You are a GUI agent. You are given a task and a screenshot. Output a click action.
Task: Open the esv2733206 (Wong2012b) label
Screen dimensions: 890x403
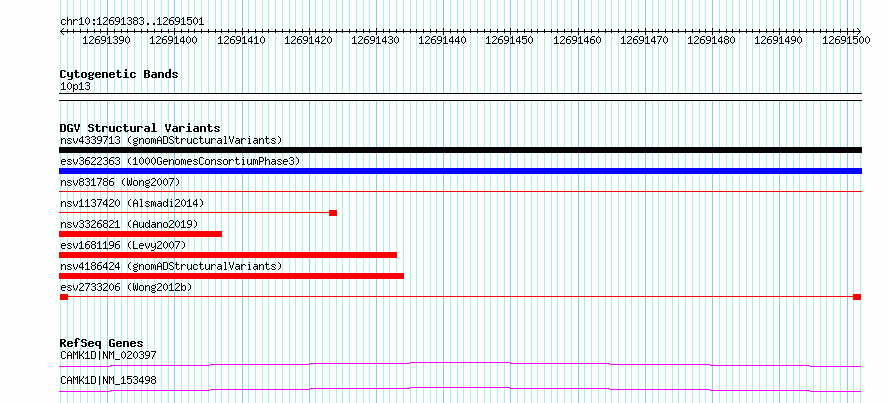pyautogui.click(x=126, y=287)
